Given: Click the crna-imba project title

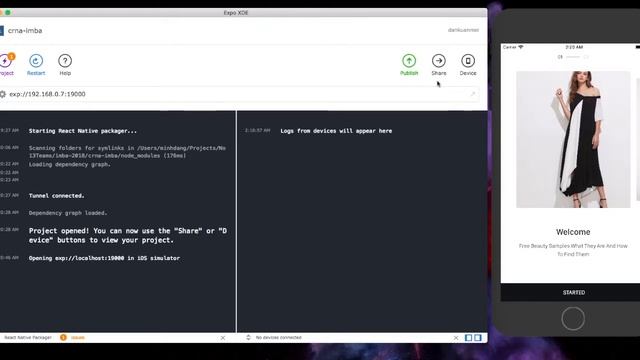Looking at the screenshot, I should click(x=25, y=31).
